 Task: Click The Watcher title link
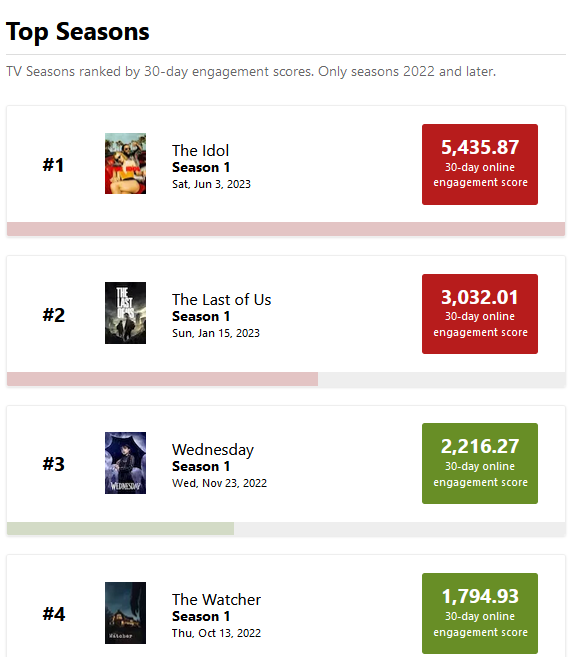point(216,600)
